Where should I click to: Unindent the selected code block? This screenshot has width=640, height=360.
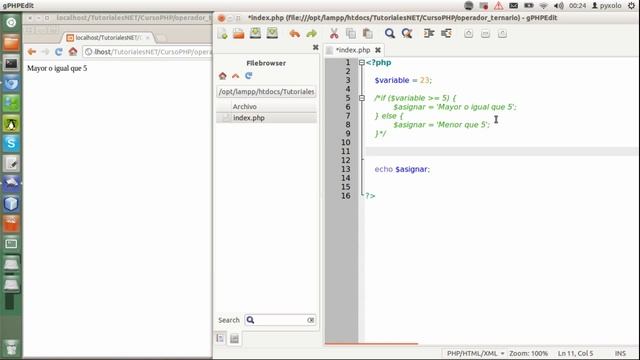click(x=446, y=33)
